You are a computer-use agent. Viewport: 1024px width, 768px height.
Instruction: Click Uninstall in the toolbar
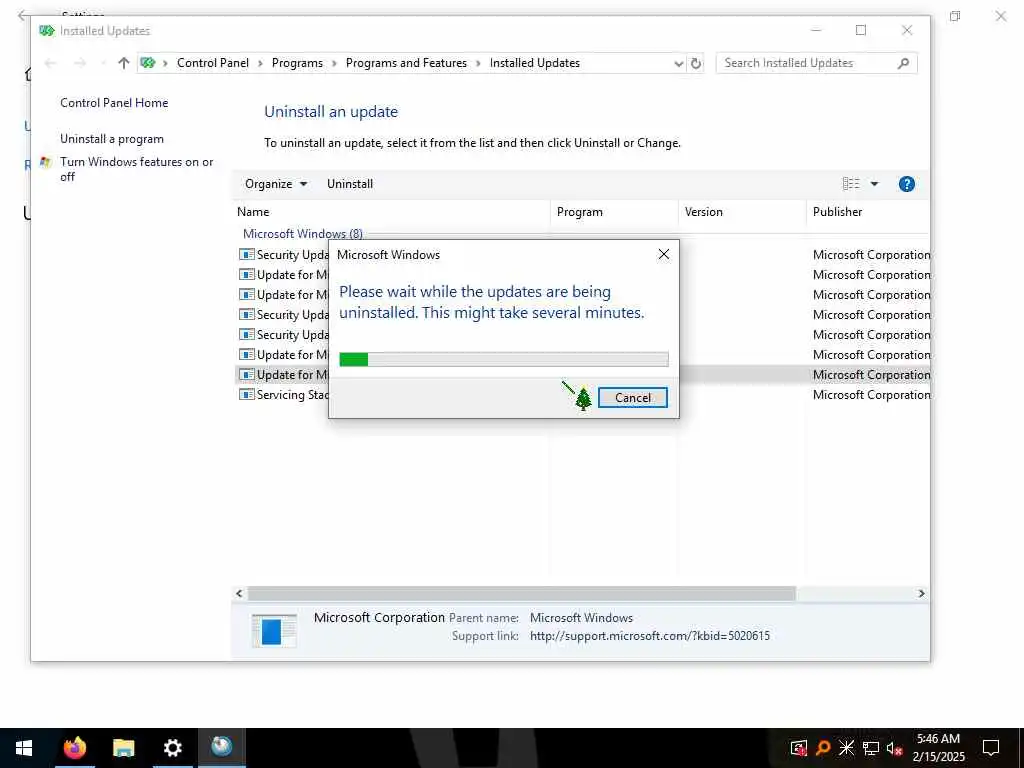(350, 184)
